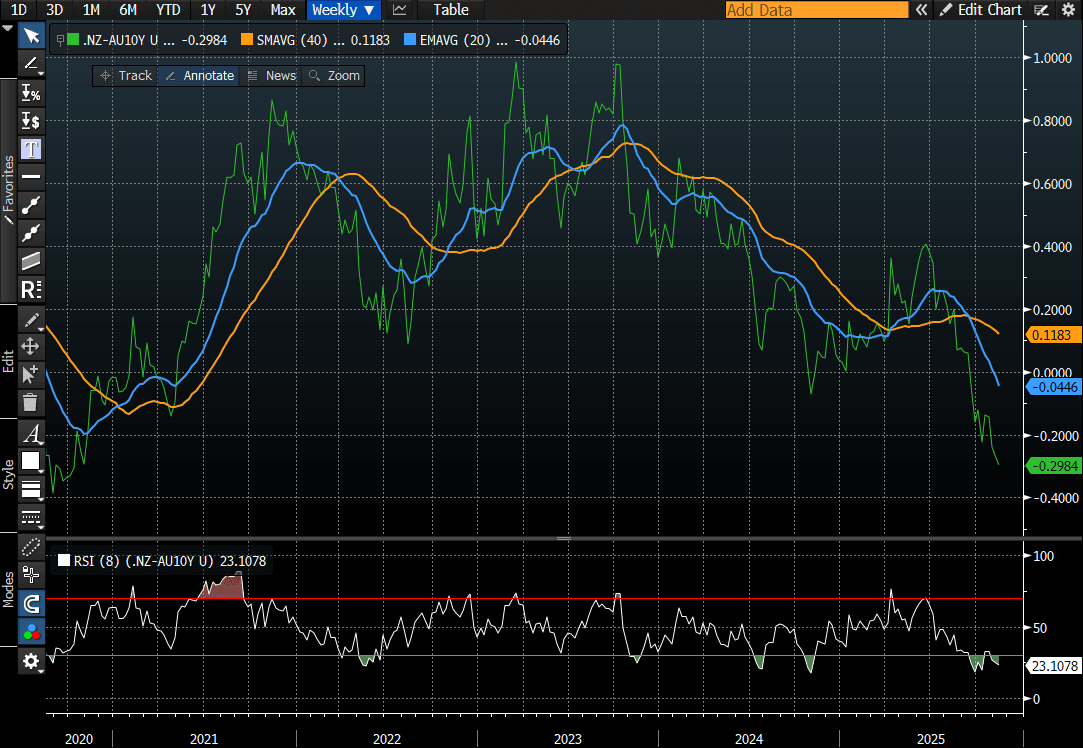Select the Text annotation tool

pyautogui.click(x=31, y=149)
